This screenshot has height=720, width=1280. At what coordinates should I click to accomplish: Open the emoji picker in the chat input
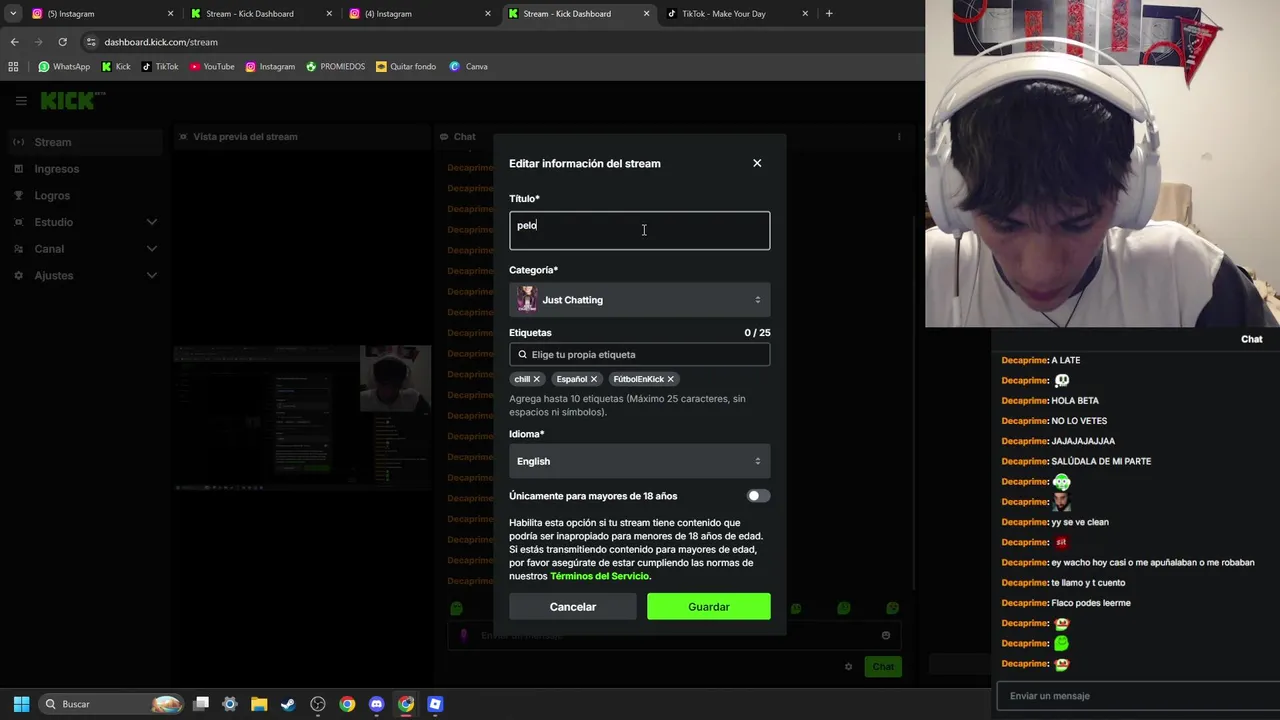(x=886, y=636)
